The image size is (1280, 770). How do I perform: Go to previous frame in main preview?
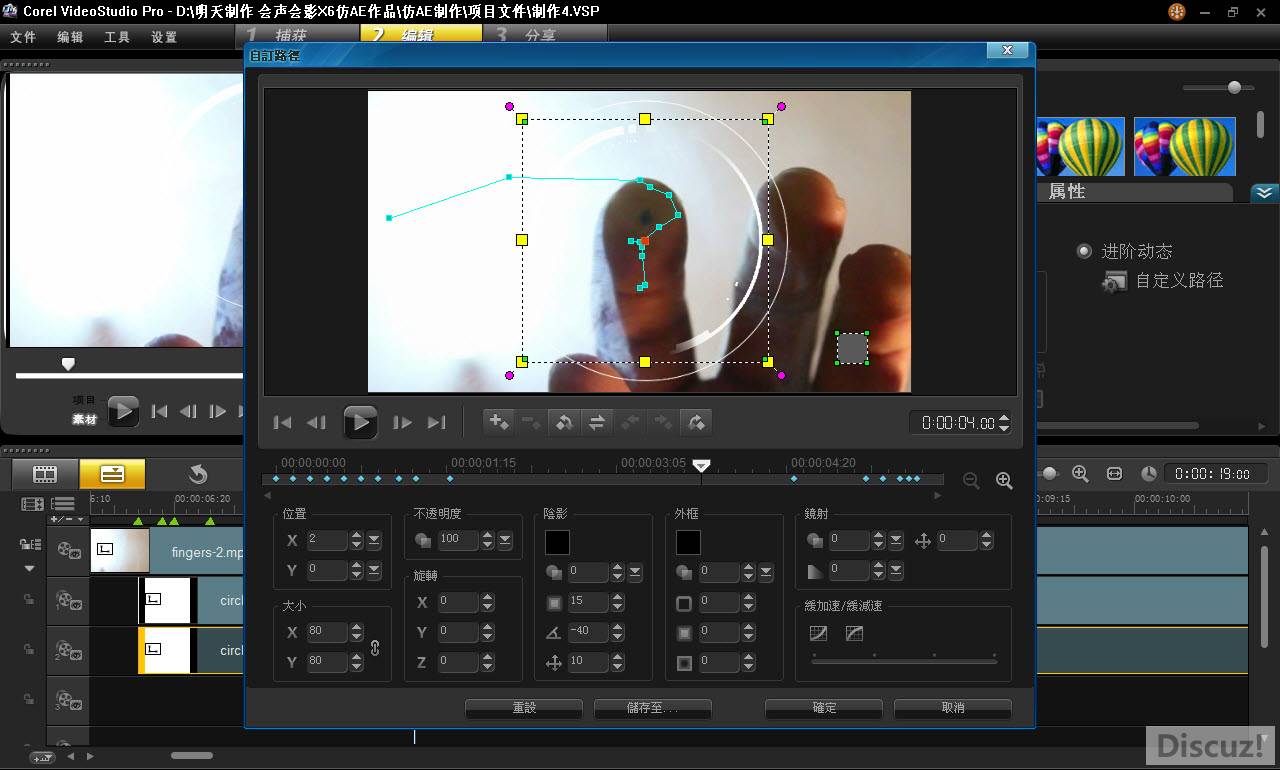click(x=188, y=411)
